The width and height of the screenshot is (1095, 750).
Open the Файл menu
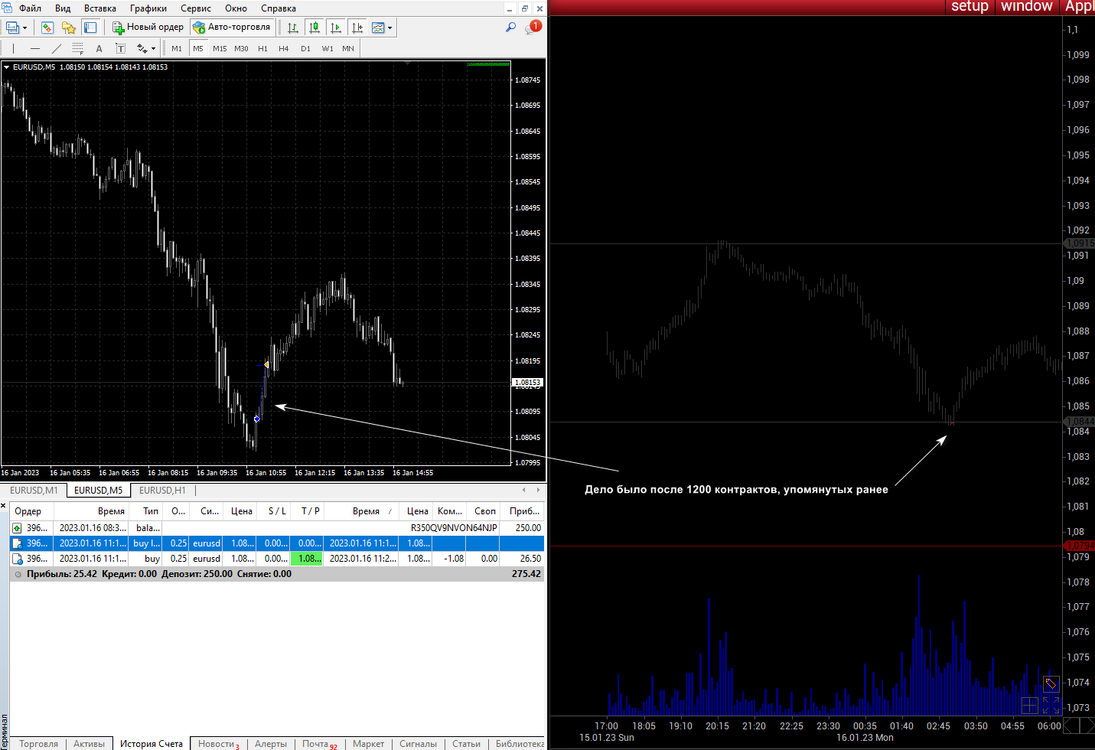pyautogui.click(x=30, y=8)
